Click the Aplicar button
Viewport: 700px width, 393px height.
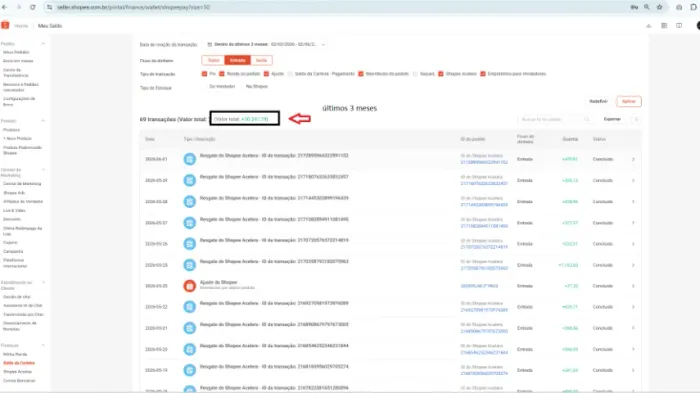629,101
